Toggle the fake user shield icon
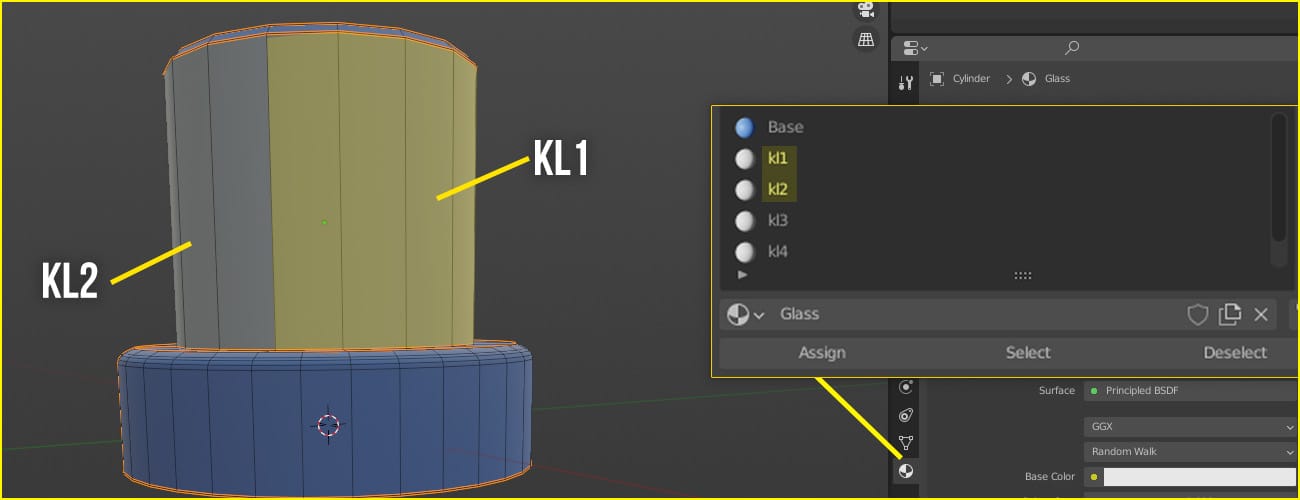This screenshot has width=1300, height=500. pyautogui.click(x=1198, y=315)
